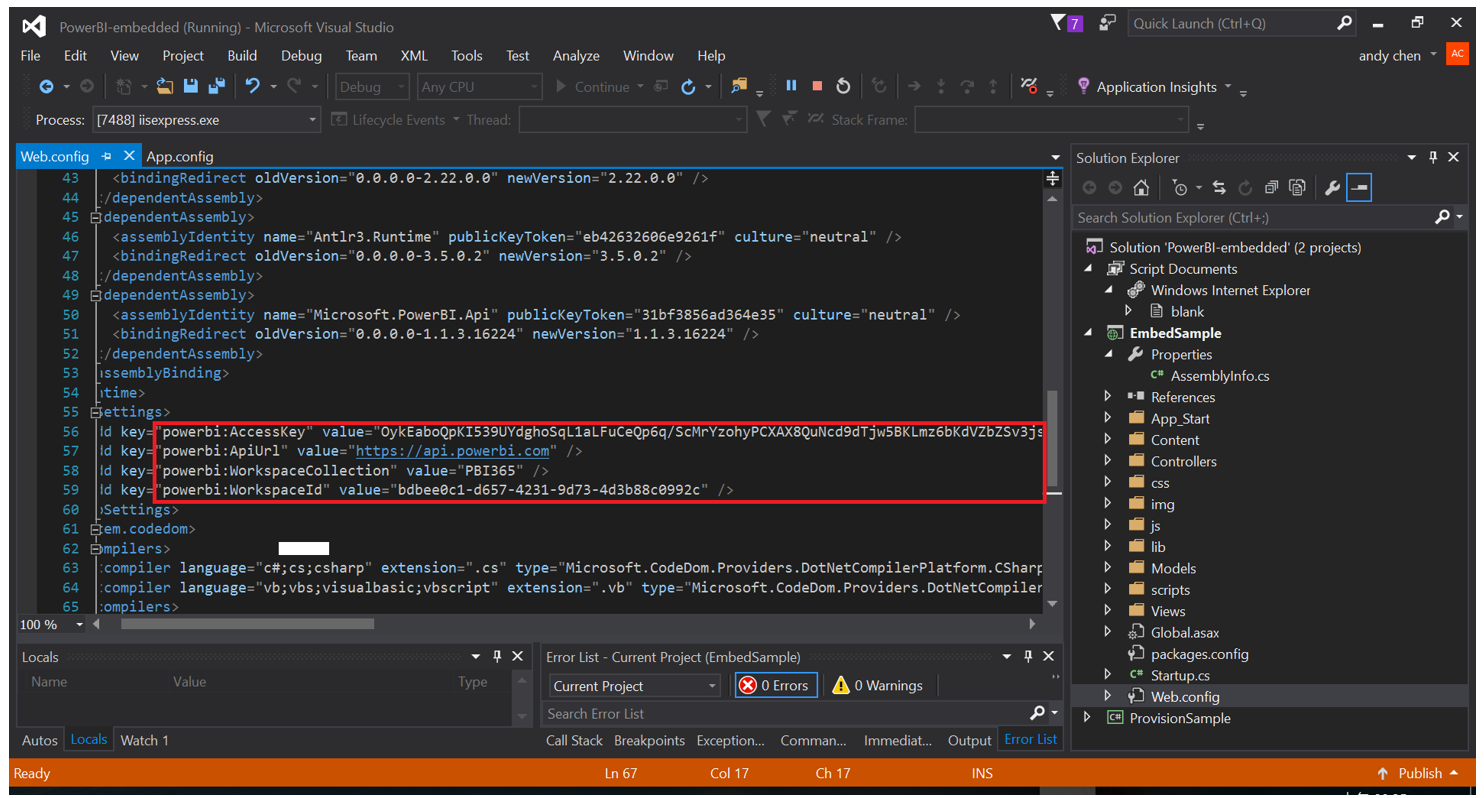Open the andy chen account menu

(x=1397, y=56)
